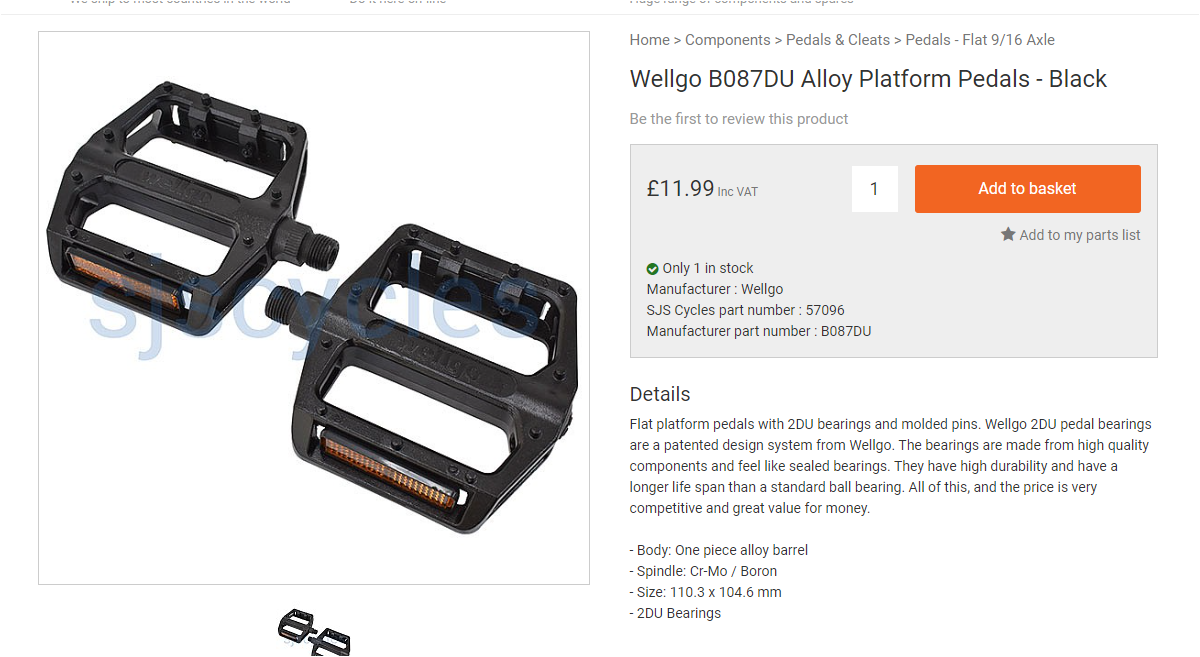1200x657 pixels.
Task: Click the Wellgo B087DU product title
Action: click(868, 79)
